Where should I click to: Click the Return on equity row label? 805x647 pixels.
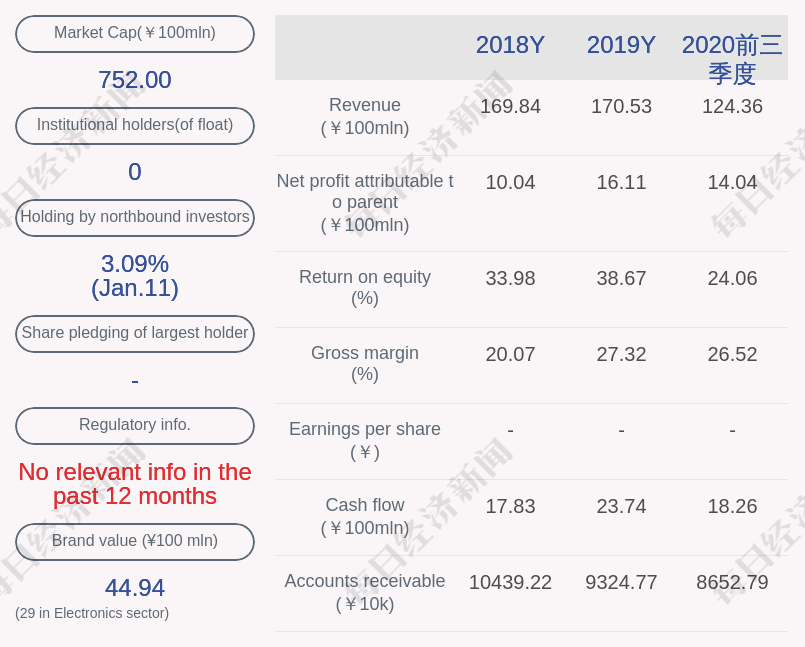pos(365,288)
